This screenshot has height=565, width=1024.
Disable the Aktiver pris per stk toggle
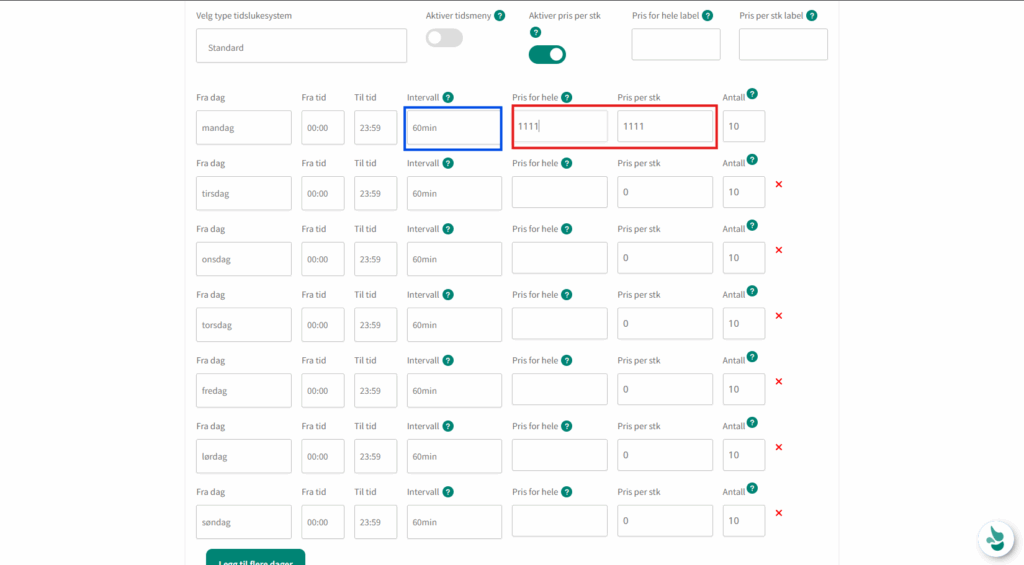point(547,54)
